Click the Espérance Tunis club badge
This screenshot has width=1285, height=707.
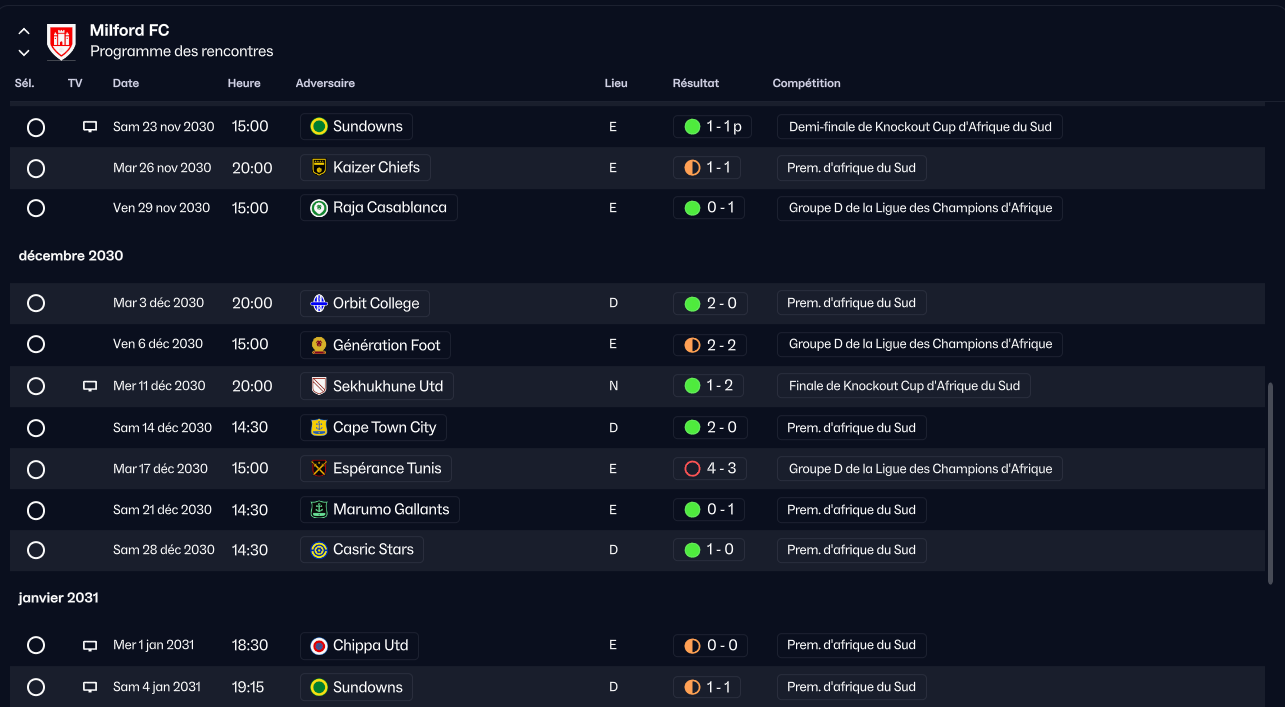coord(319,468)
